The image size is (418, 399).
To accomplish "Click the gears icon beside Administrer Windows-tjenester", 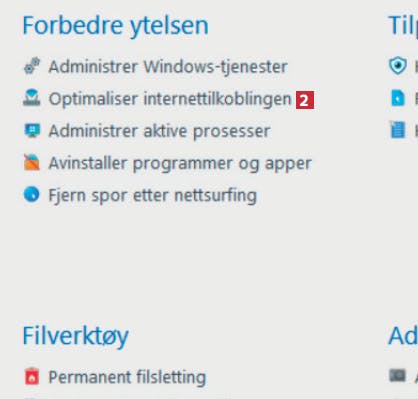I will pos(32,66).
